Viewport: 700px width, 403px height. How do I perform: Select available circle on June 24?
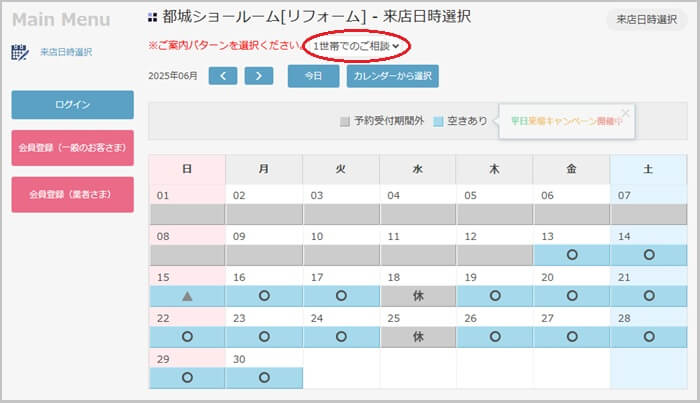341,337
